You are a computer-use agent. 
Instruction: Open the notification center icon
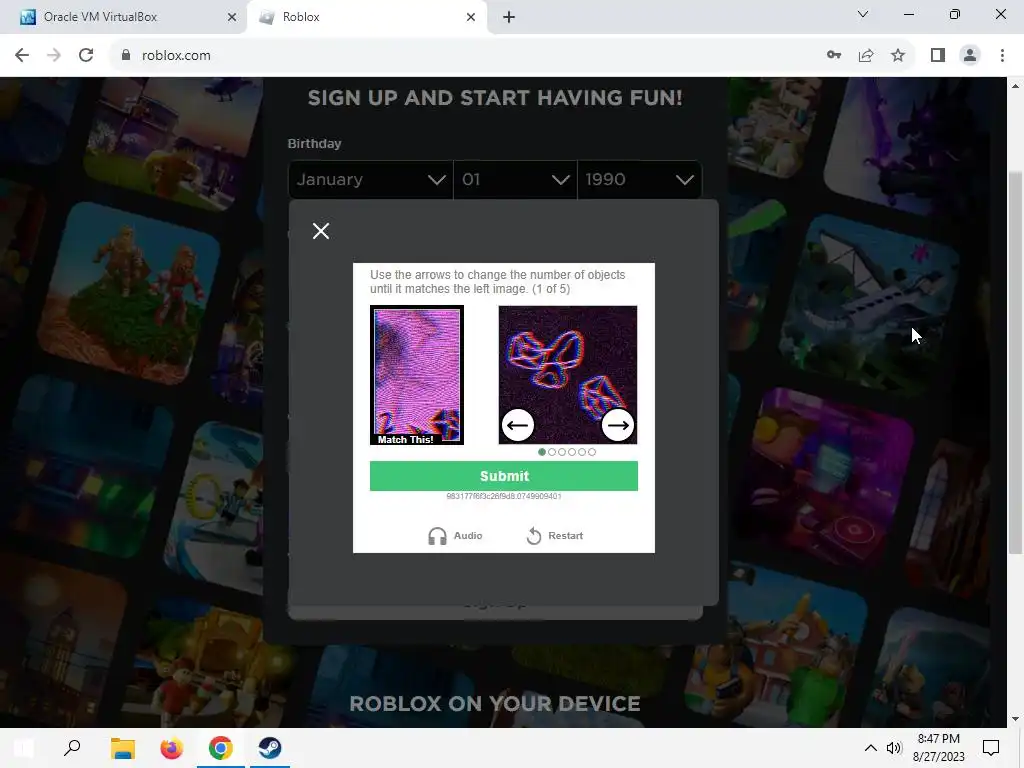(x=991, y=748)
